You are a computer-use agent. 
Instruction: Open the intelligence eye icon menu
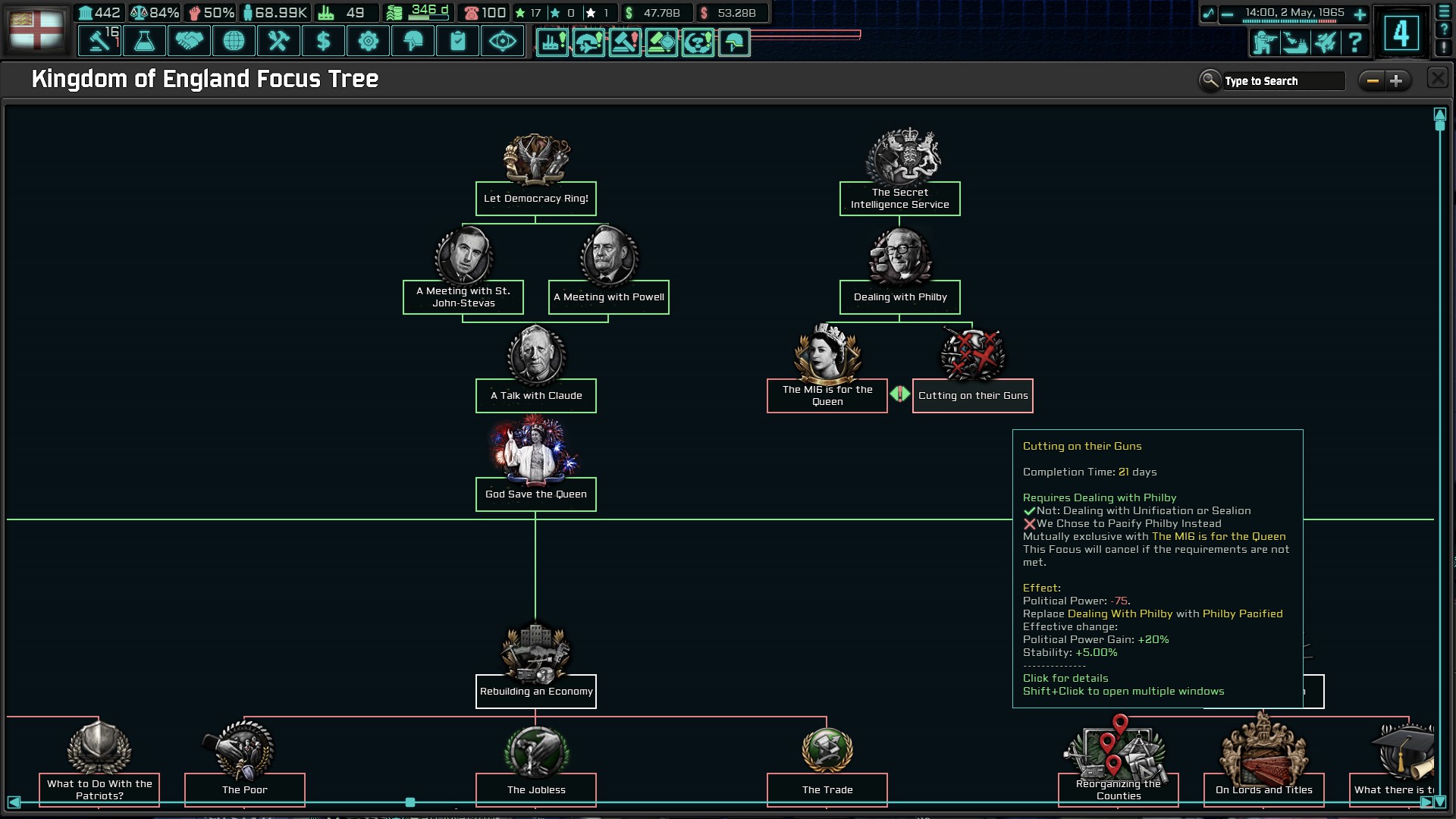point(502,41)
